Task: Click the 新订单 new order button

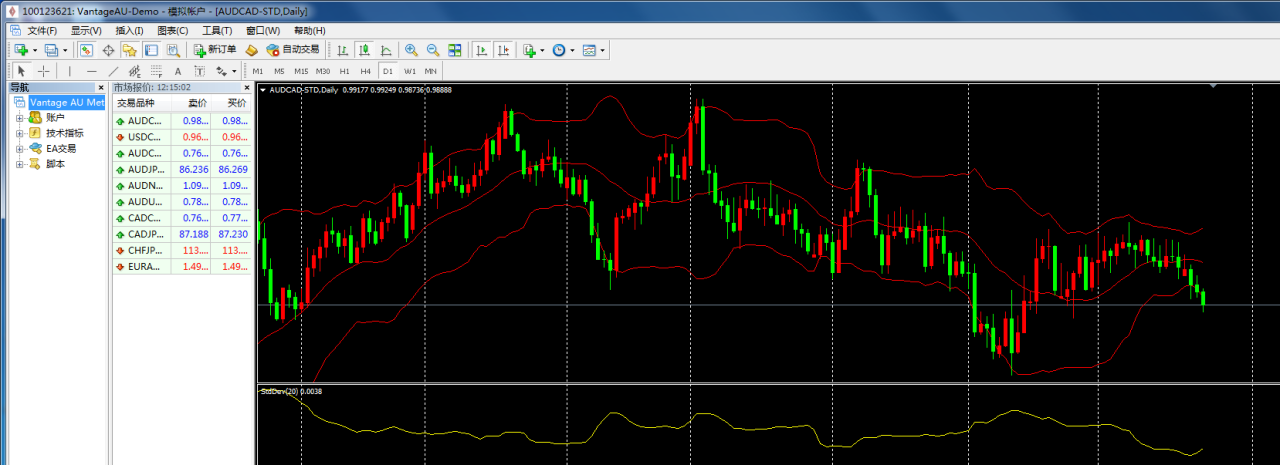Action: click(215, 50)
